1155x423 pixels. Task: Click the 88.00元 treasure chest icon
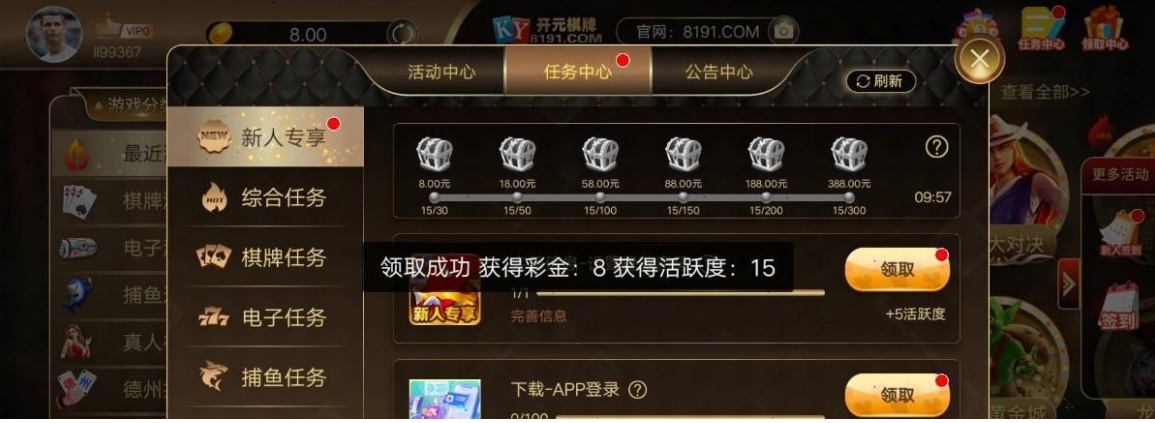683,154
